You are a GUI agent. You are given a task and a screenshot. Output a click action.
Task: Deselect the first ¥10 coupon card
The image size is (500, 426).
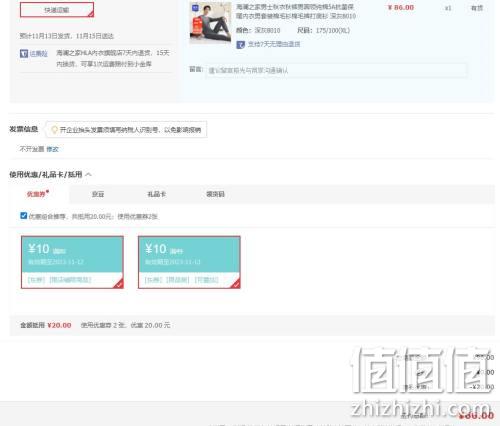[72, 262]
